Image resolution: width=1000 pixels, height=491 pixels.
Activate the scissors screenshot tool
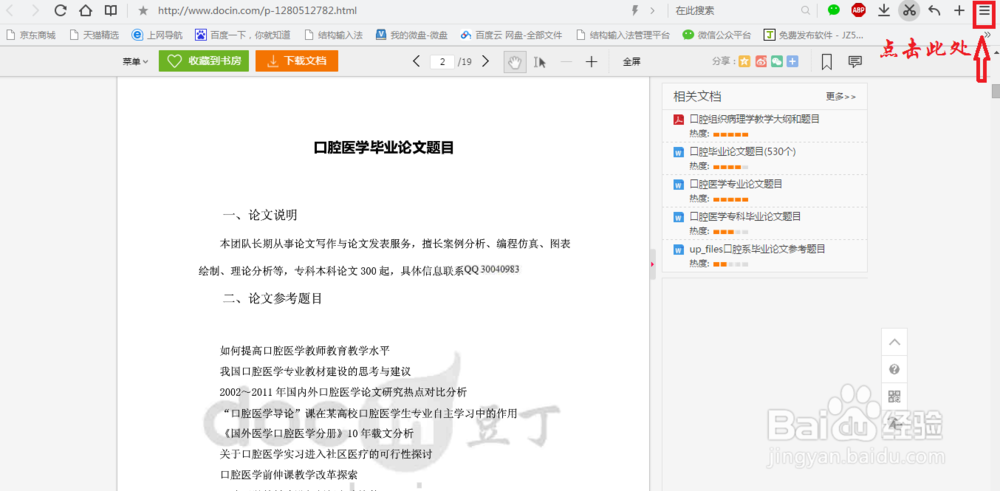click(909, 10)
